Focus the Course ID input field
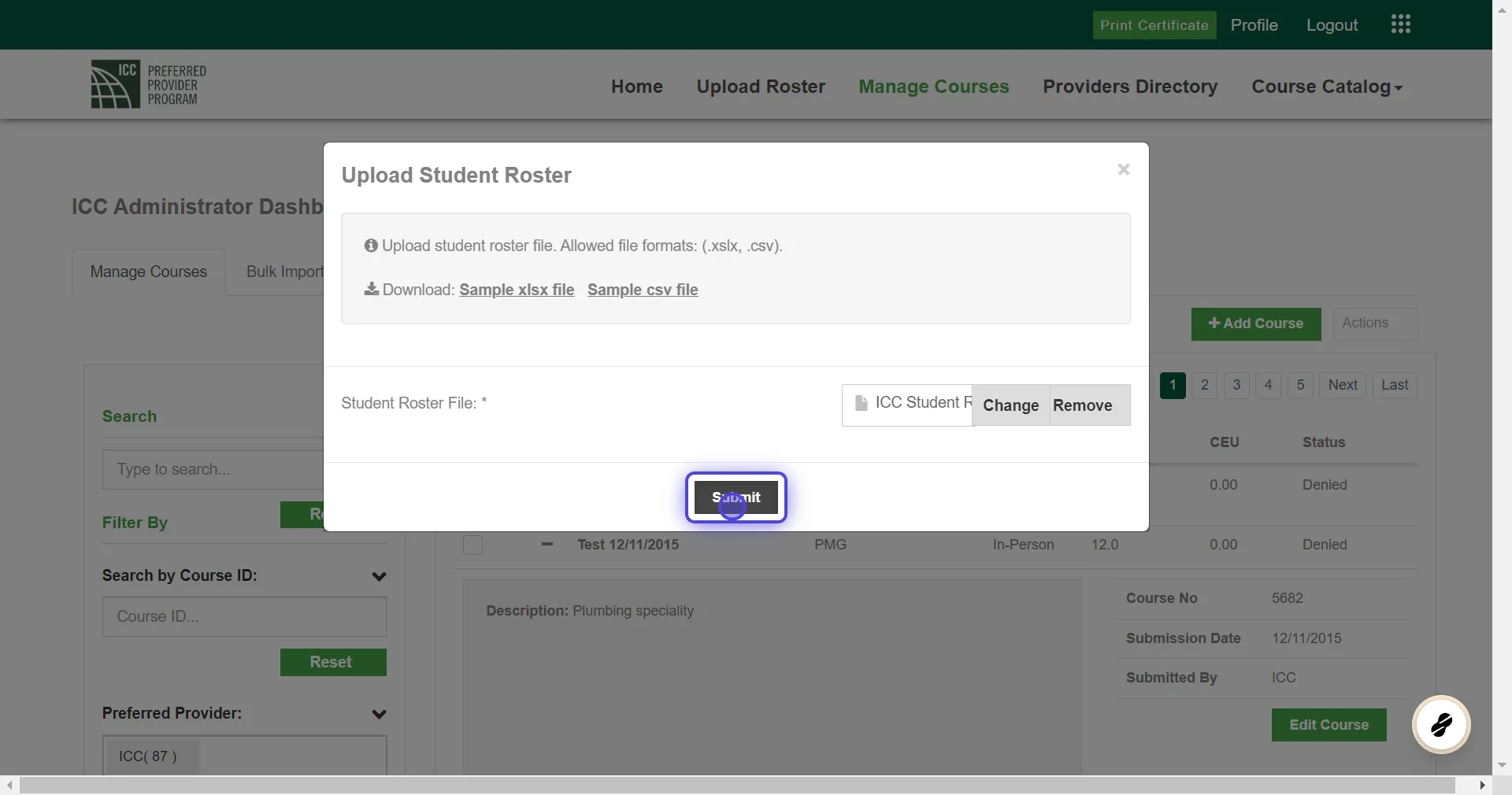Image resolution: width=1512 pixels, height=795 pixels. pos(244,616)
